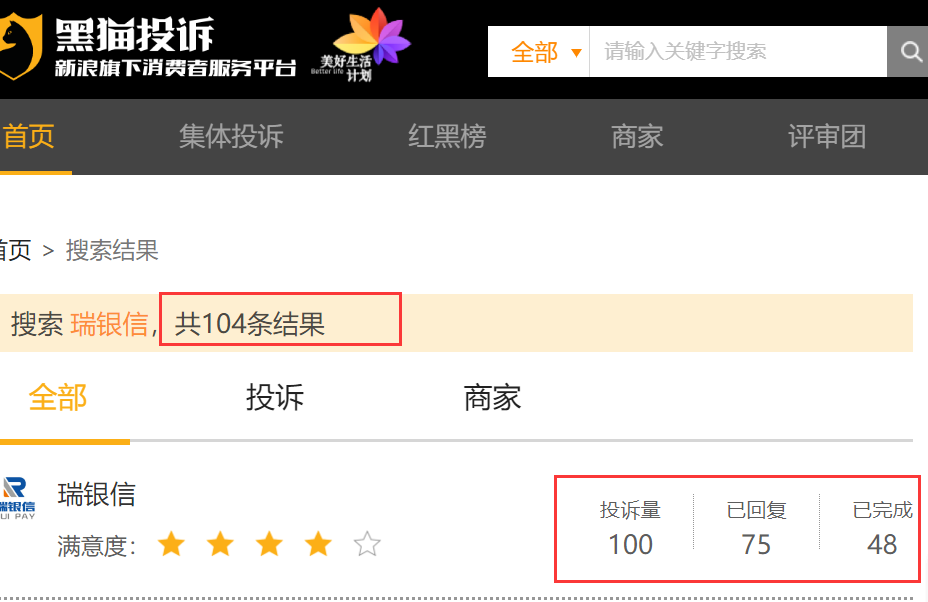
Task: Click the Black Cat shield logo
Action: tap(21, 47)
